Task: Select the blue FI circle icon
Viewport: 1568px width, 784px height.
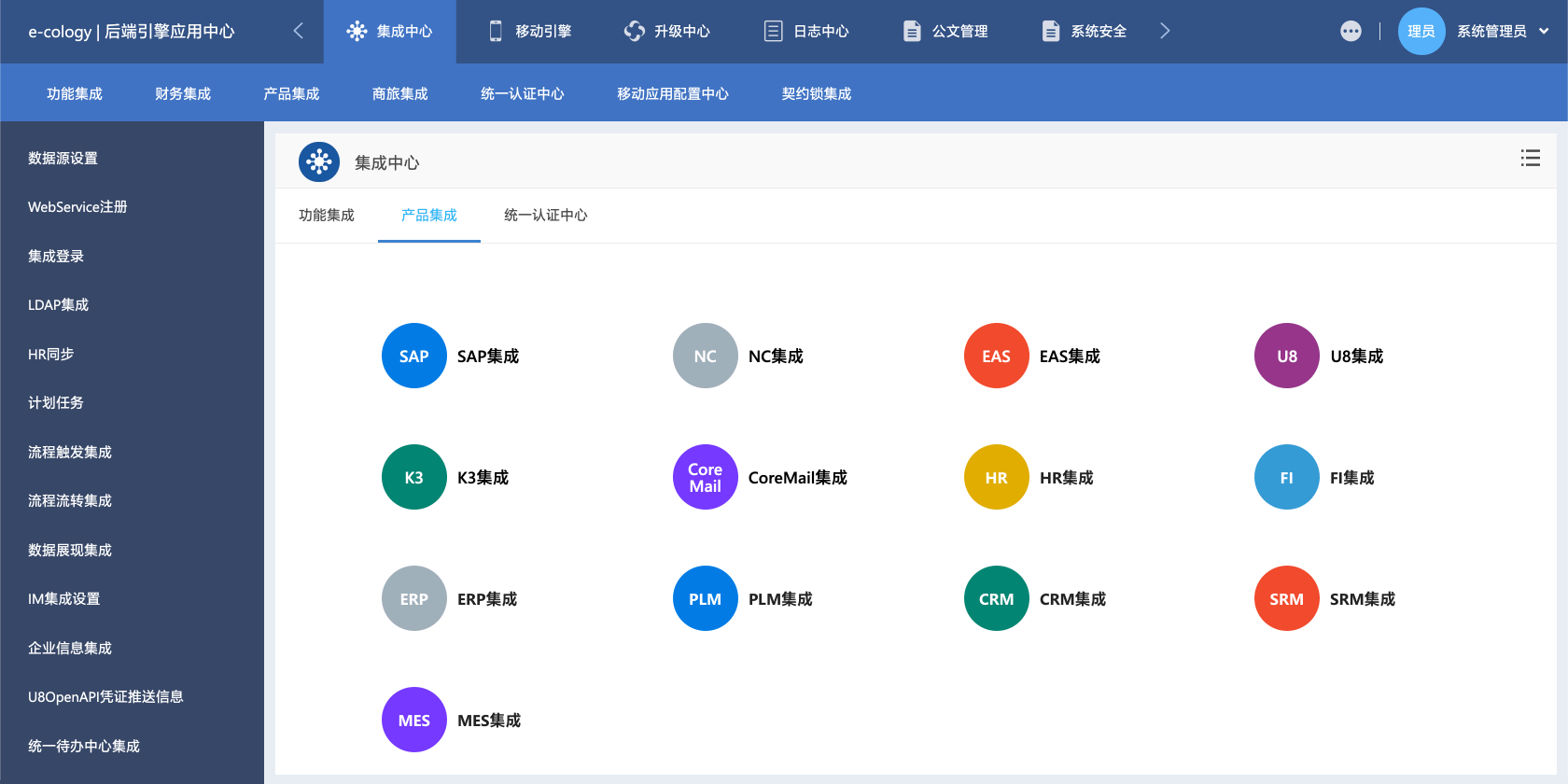Action: point(1287,477)
